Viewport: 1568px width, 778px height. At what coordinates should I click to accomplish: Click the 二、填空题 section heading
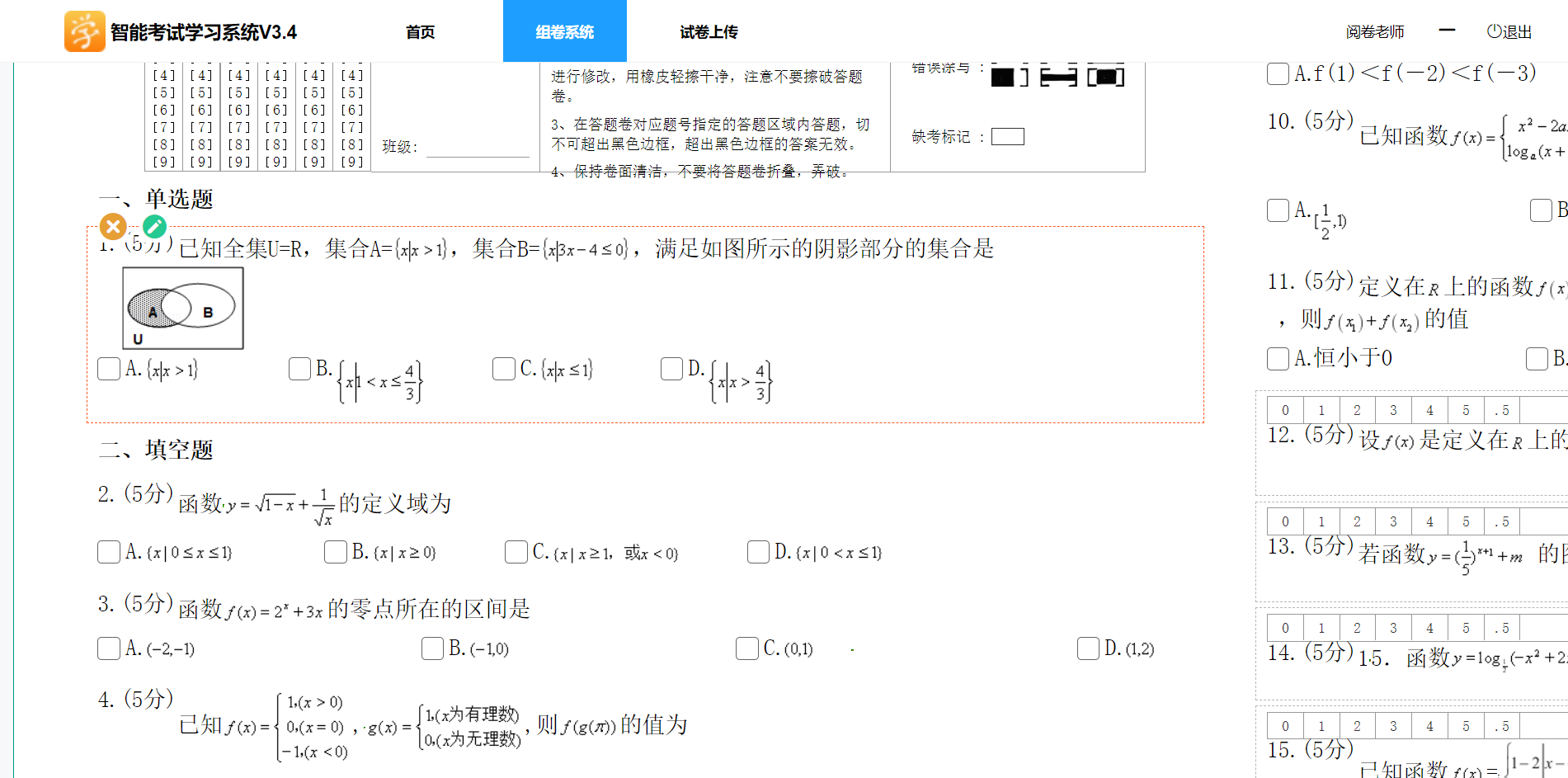[156, 450]
